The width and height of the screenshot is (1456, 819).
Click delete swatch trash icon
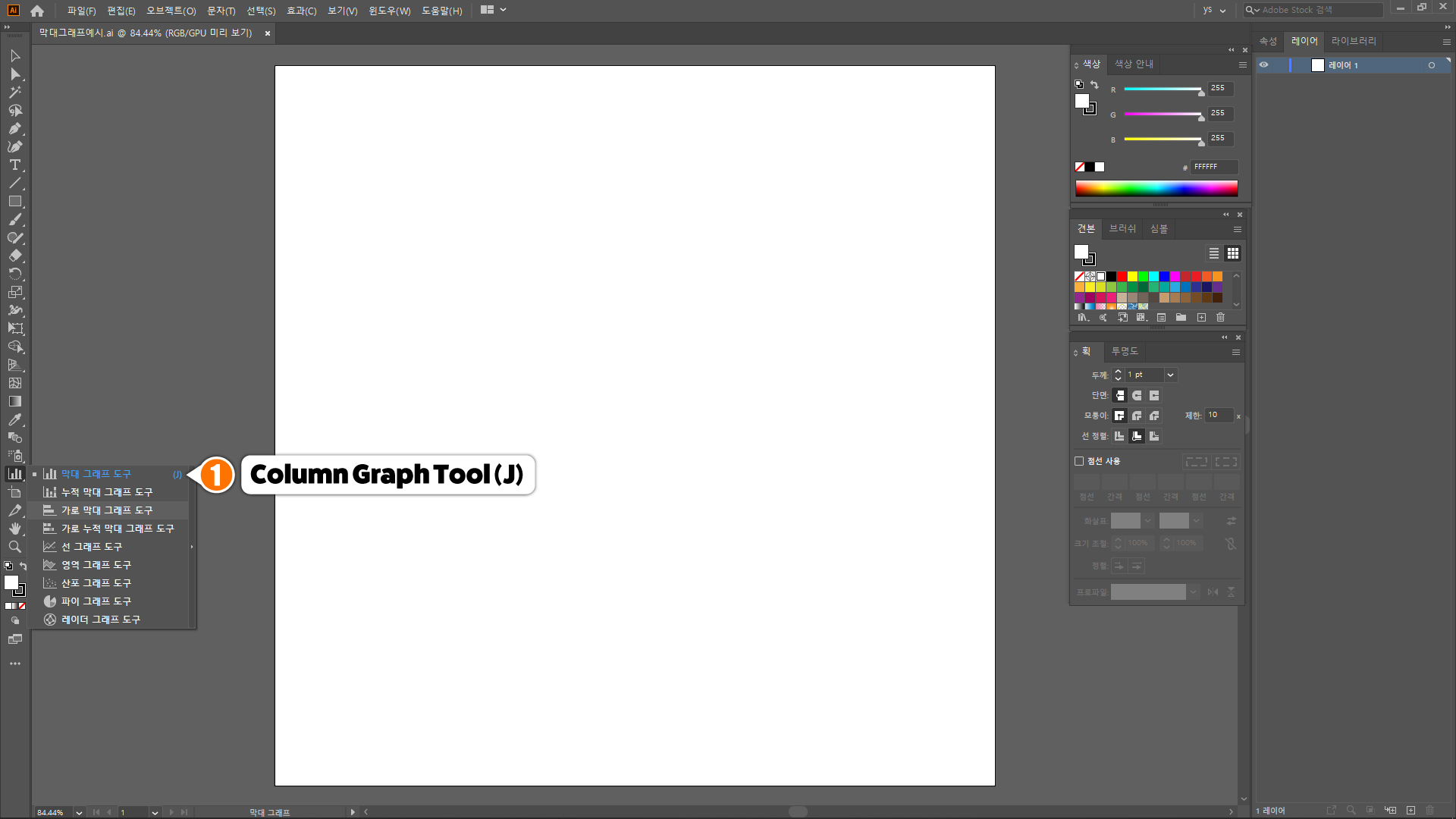coord(1220,318)
